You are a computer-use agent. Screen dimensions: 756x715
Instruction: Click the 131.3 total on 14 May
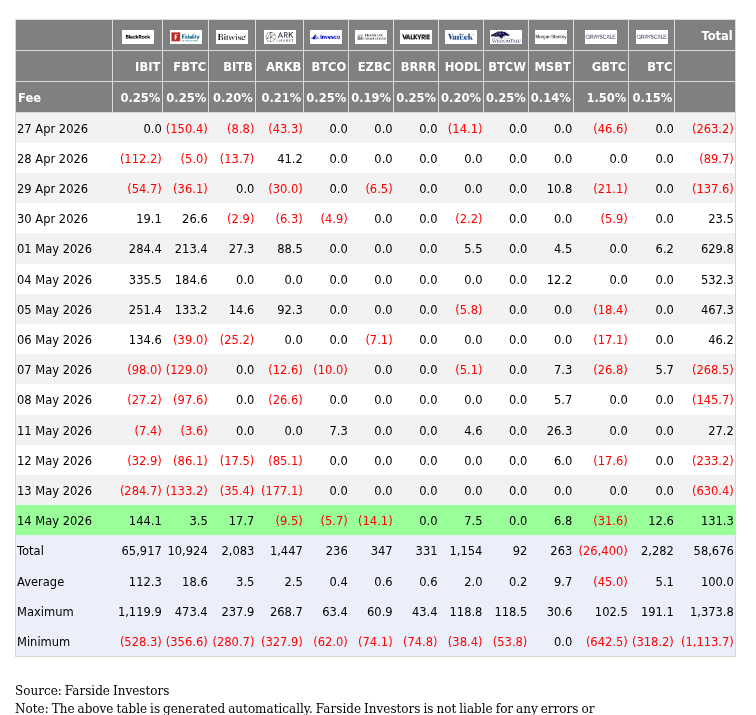[717, 521]
